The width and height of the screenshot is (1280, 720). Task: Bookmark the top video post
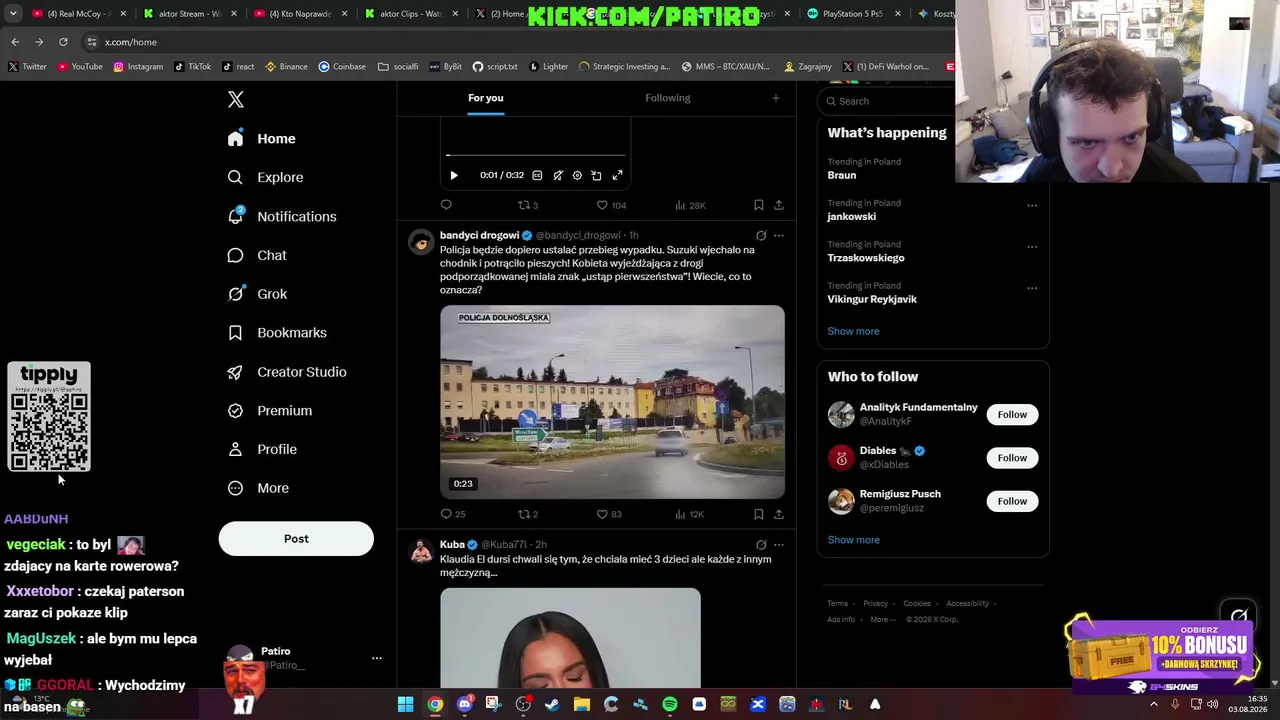pyautogui.click(x=759, y=205)
